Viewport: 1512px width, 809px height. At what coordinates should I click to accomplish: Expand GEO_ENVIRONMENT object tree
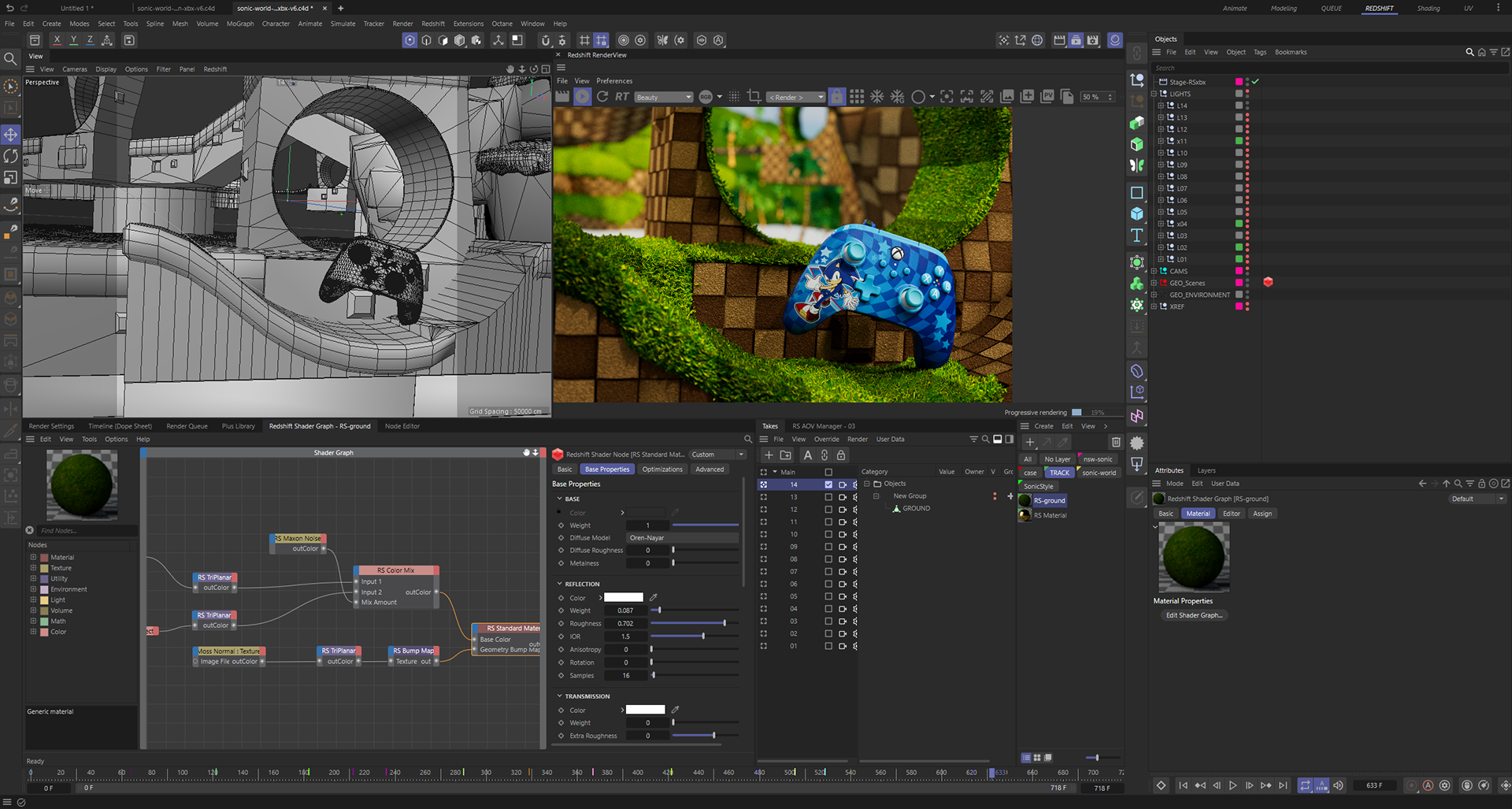click(1154, 295)
